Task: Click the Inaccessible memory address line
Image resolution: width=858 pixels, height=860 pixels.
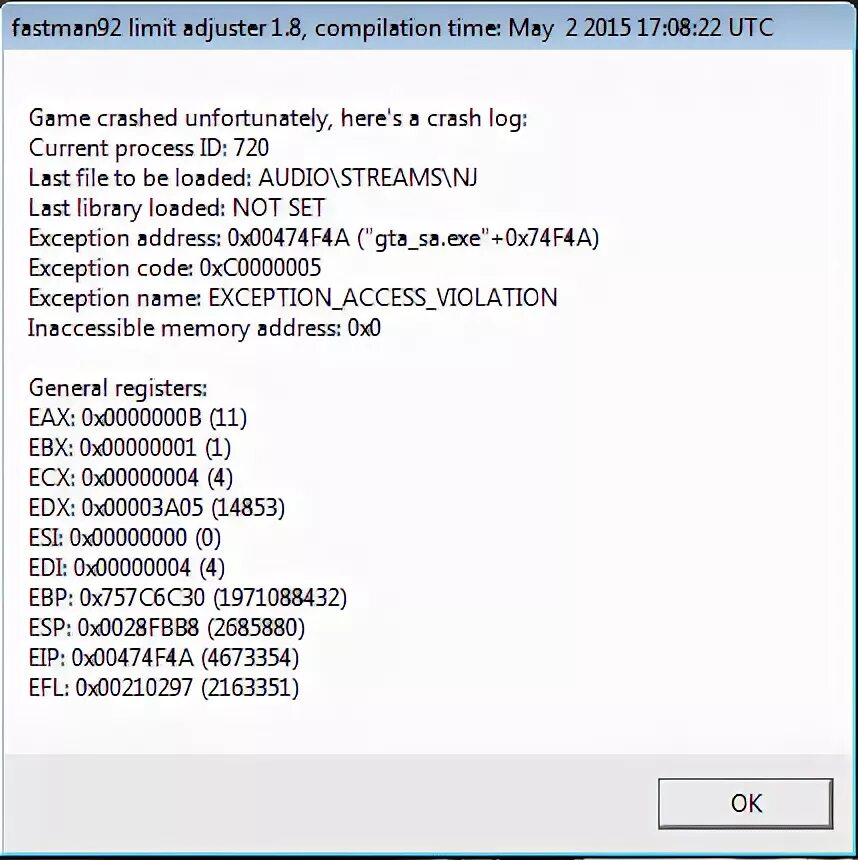Action: pyautogui.click(x=204, y=329)
